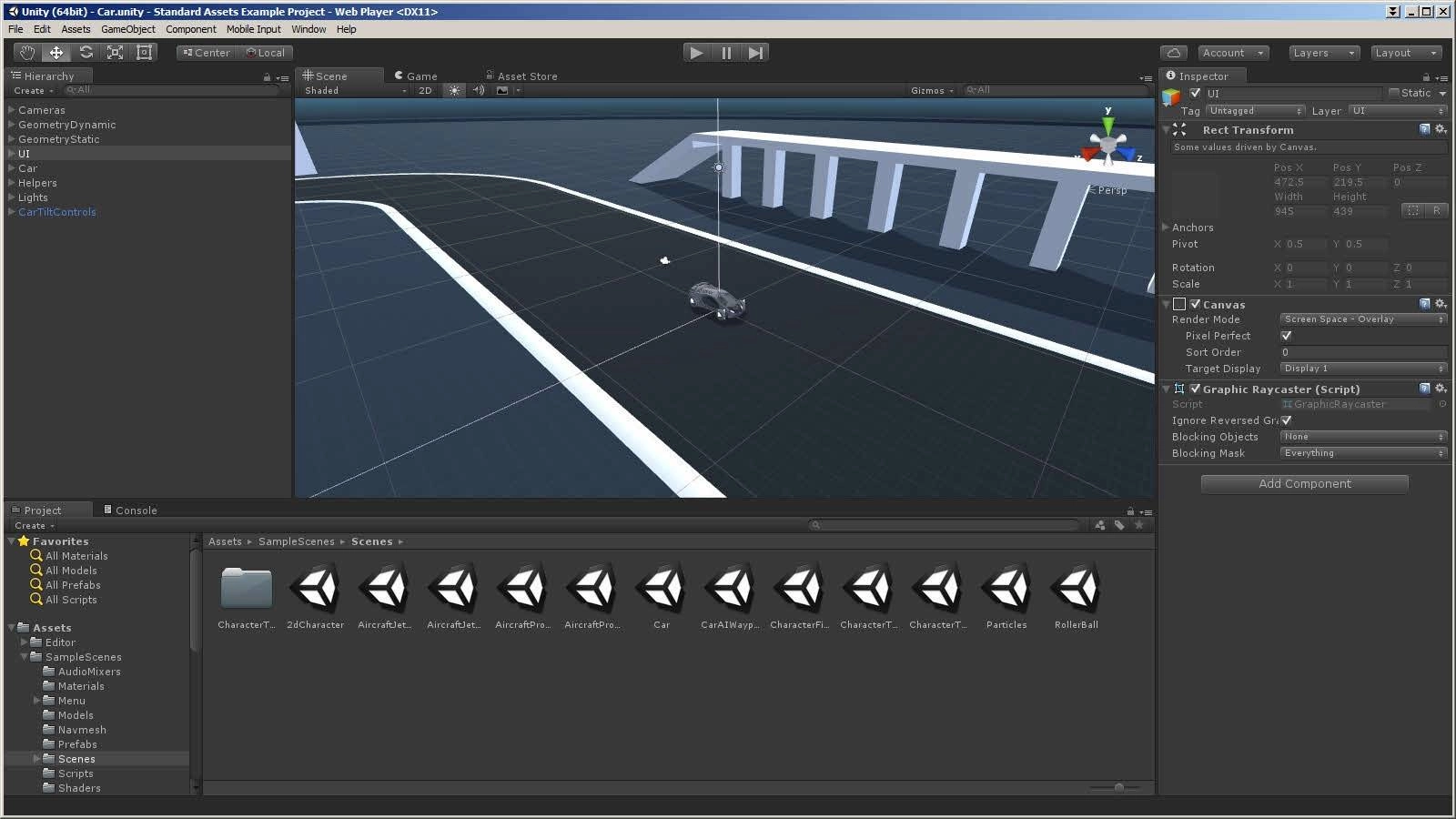Open the Gizmos button menu
1456x819 pixels.
point(932,90)
